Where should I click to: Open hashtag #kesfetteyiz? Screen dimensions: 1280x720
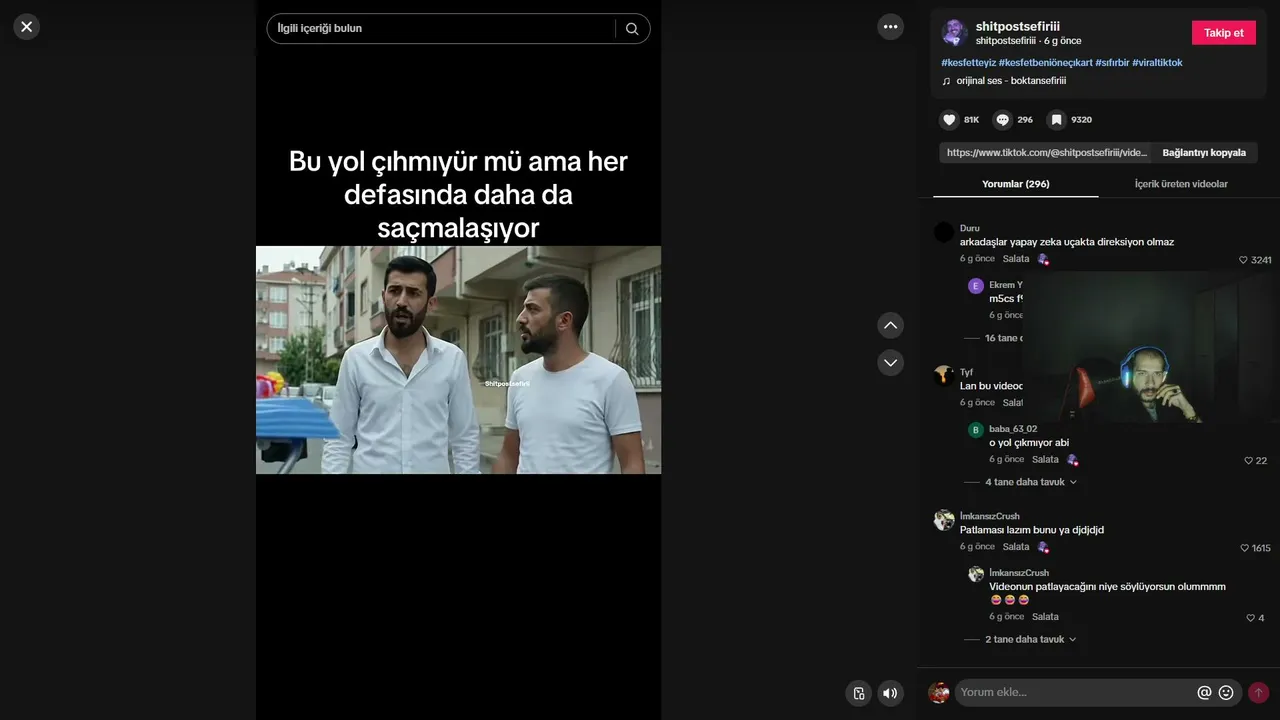[968, 63]
